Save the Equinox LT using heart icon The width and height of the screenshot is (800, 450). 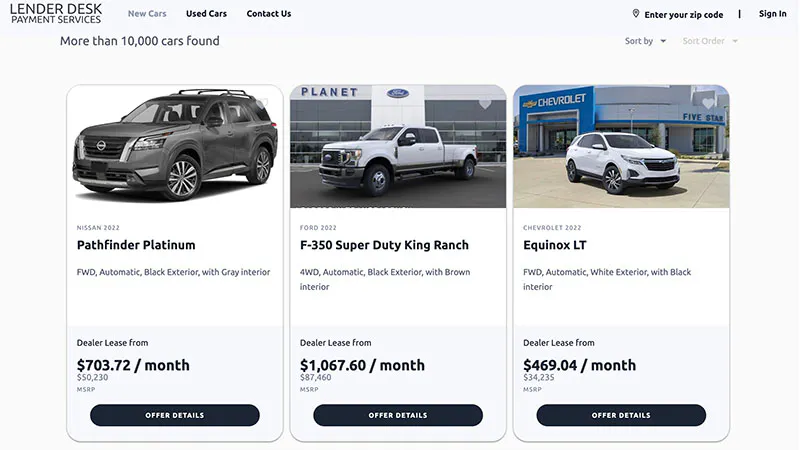(x=708, y=103)
